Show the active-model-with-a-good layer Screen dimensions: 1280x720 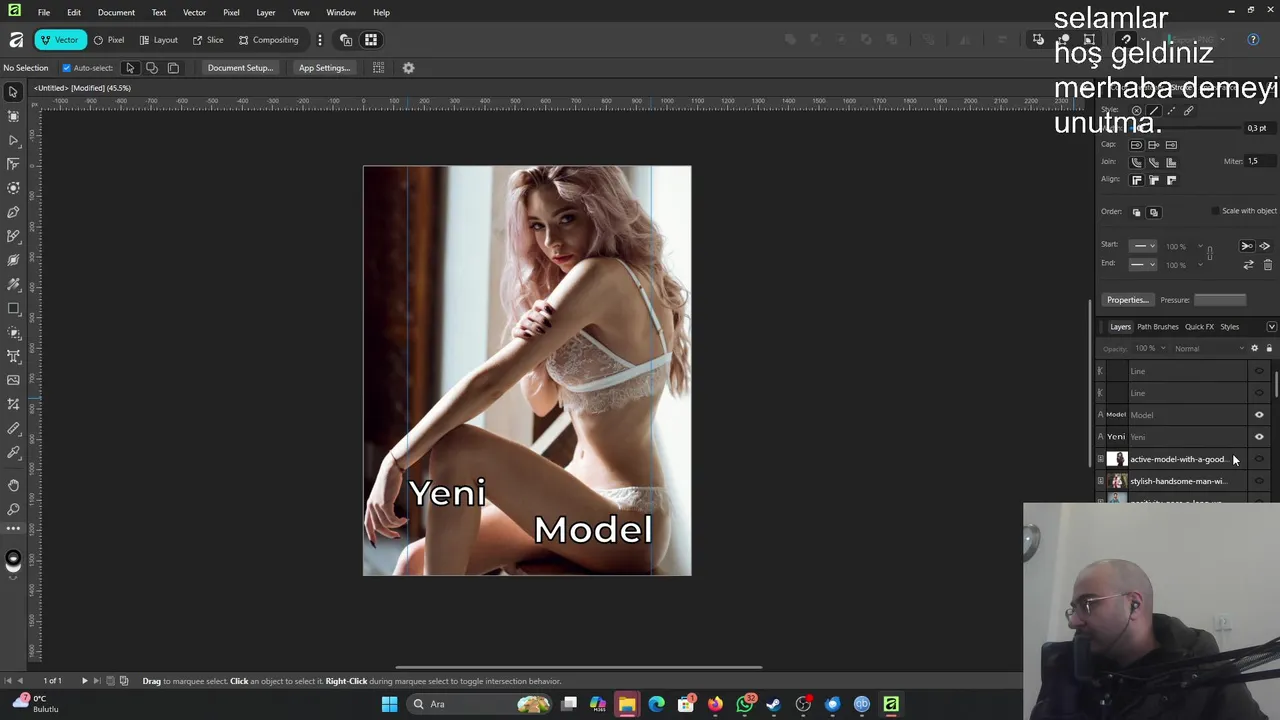pyautogui.click(x=1259, y=459)
